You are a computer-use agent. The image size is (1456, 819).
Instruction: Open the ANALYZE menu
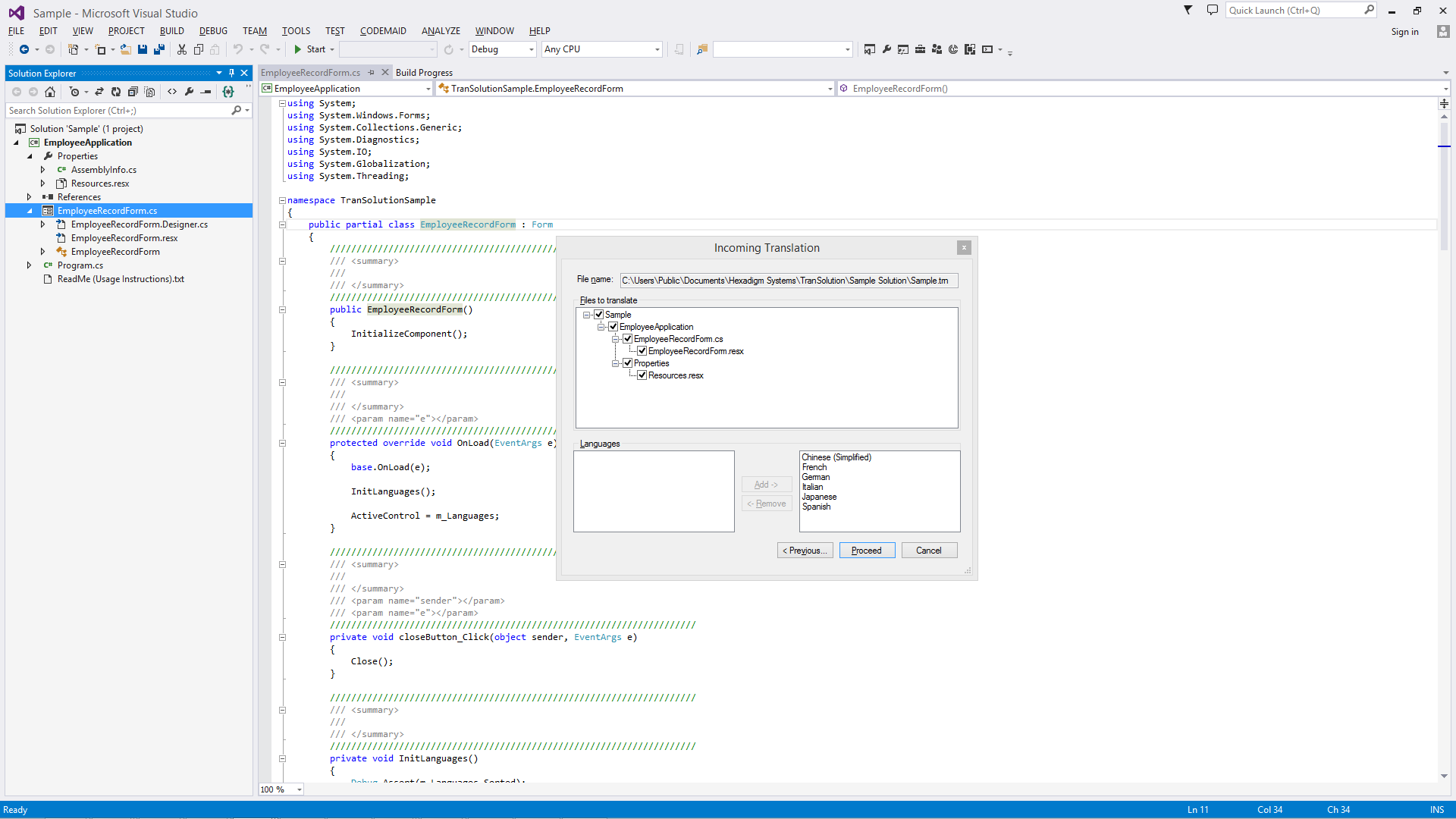[x=441, y=31]
